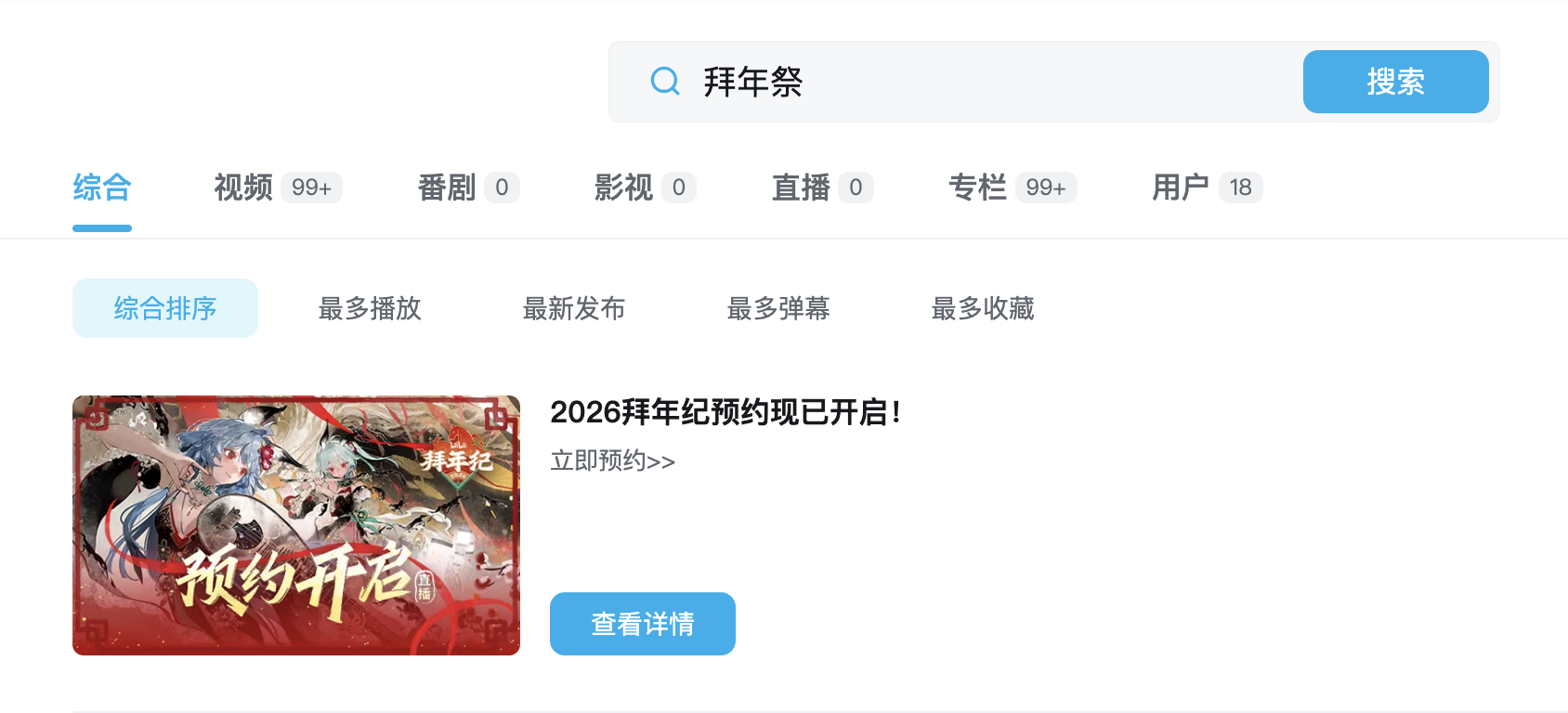This screenshot has width=1568, height=713.
Task: Open the 直播 results tab
Action: coord(822,188)
